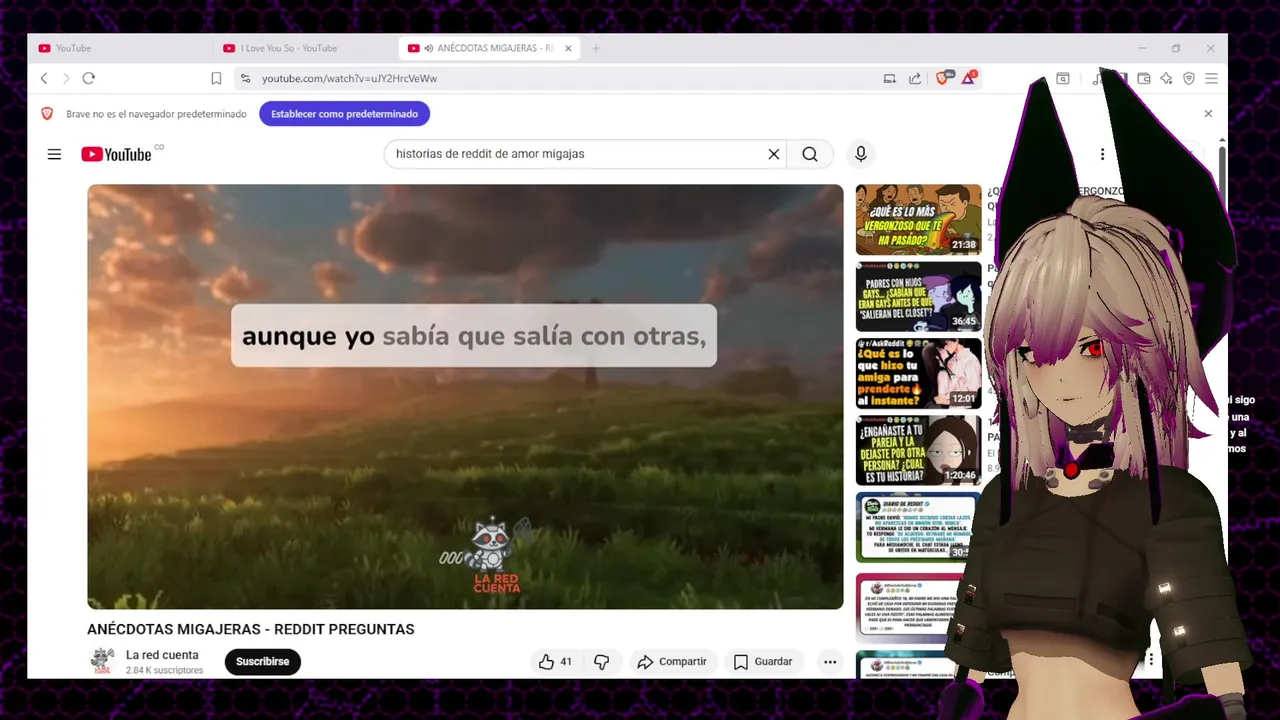Open '¿Engañaste a tu pareja' thumbnail
This screenshot has height=720, width=1280.
918,450
